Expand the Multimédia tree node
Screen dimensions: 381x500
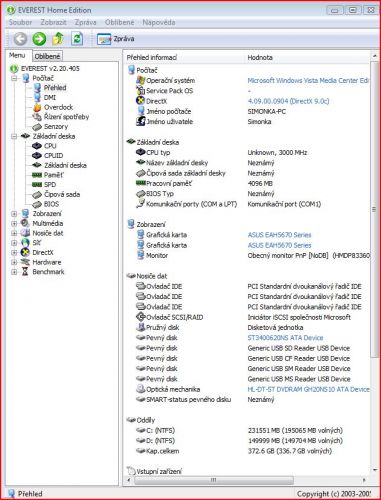pos(14,224)
